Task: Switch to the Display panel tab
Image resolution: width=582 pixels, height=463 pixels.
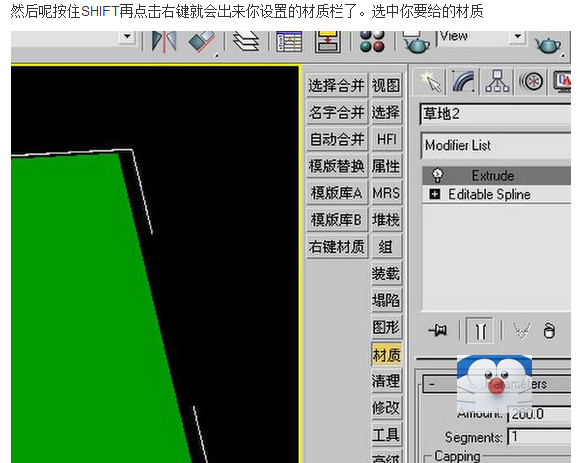Action: 561,81
